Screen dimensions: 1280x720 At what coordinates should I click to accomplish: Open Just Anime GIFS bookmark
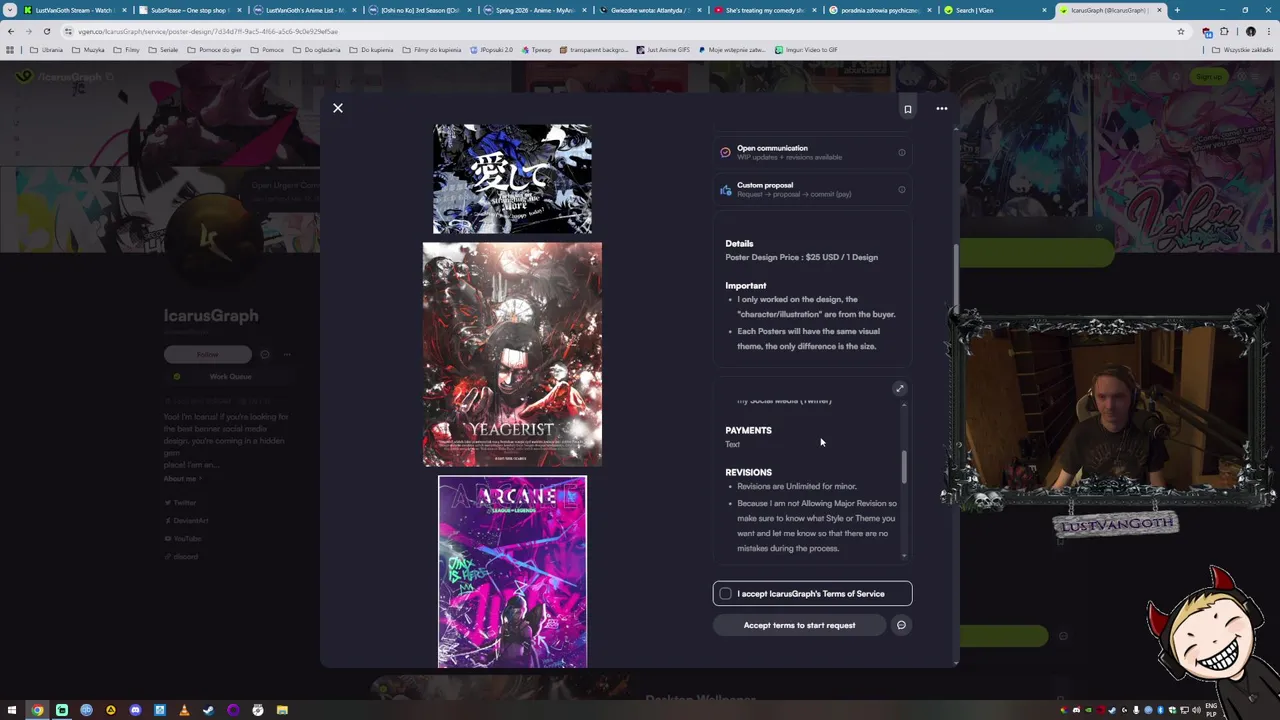[x=663, y=50]
